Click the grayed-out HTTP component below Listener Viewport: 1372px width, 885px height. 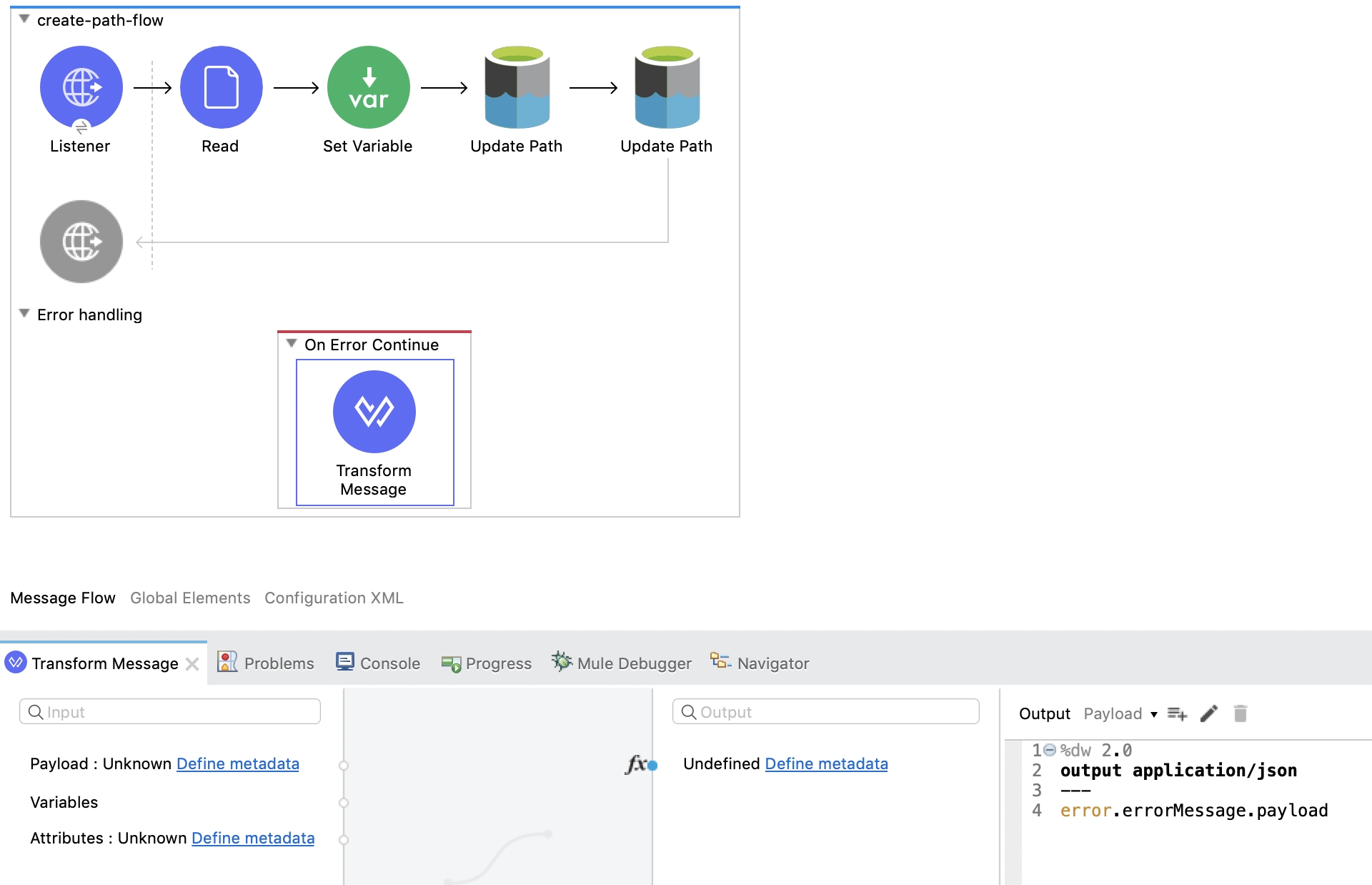point(81,241)
